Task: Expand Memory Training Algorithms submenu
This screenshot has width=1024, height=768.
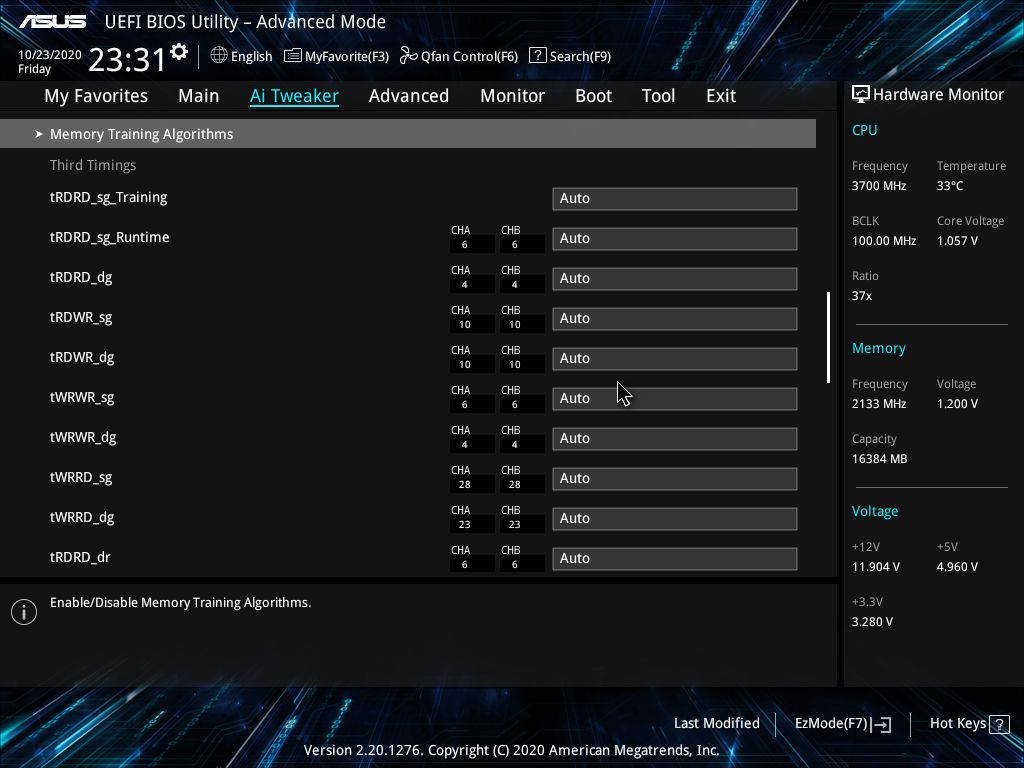Action: click(408, 134)
